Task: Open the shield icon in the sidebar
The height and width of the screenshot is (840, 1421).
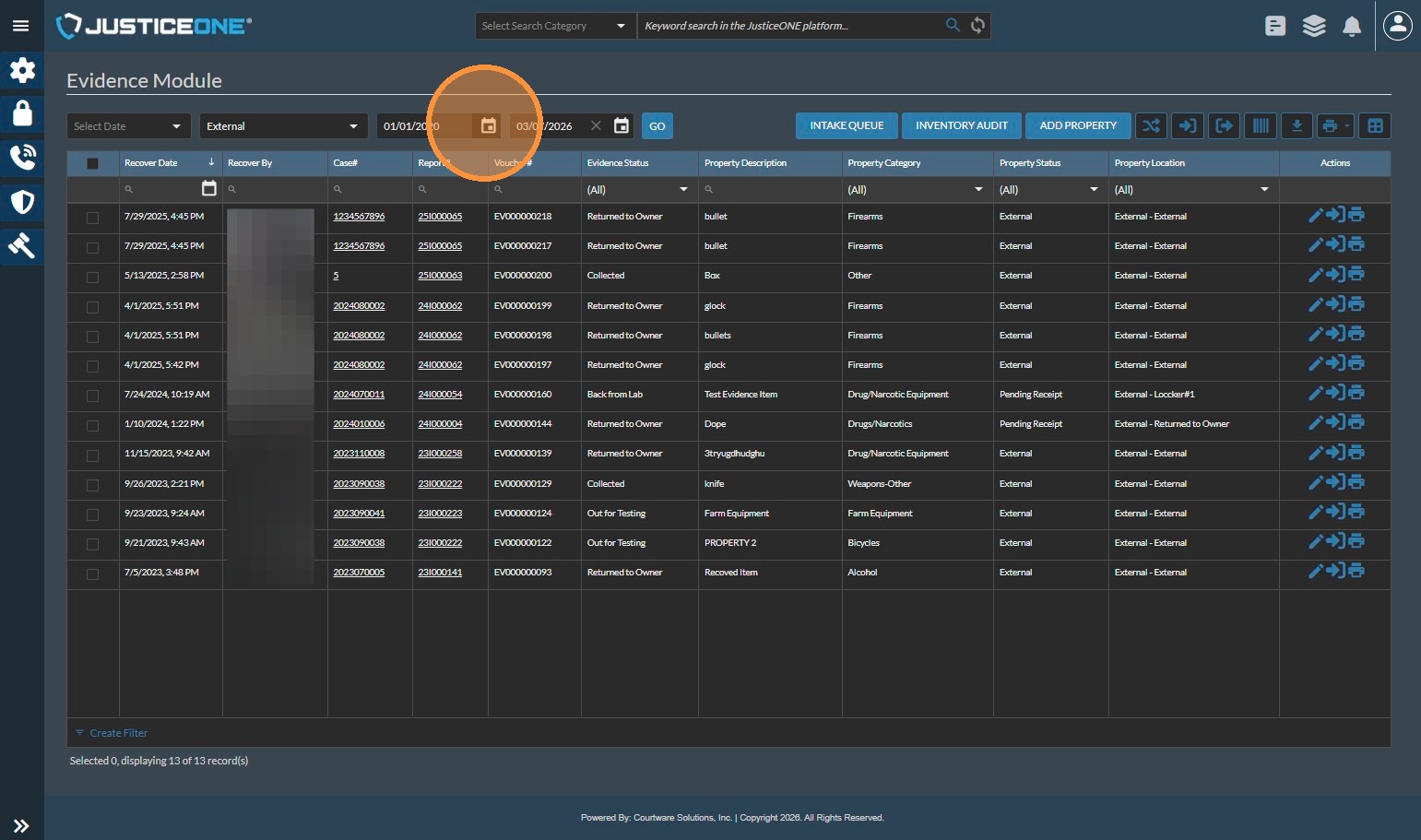Action: click(22, 202)
